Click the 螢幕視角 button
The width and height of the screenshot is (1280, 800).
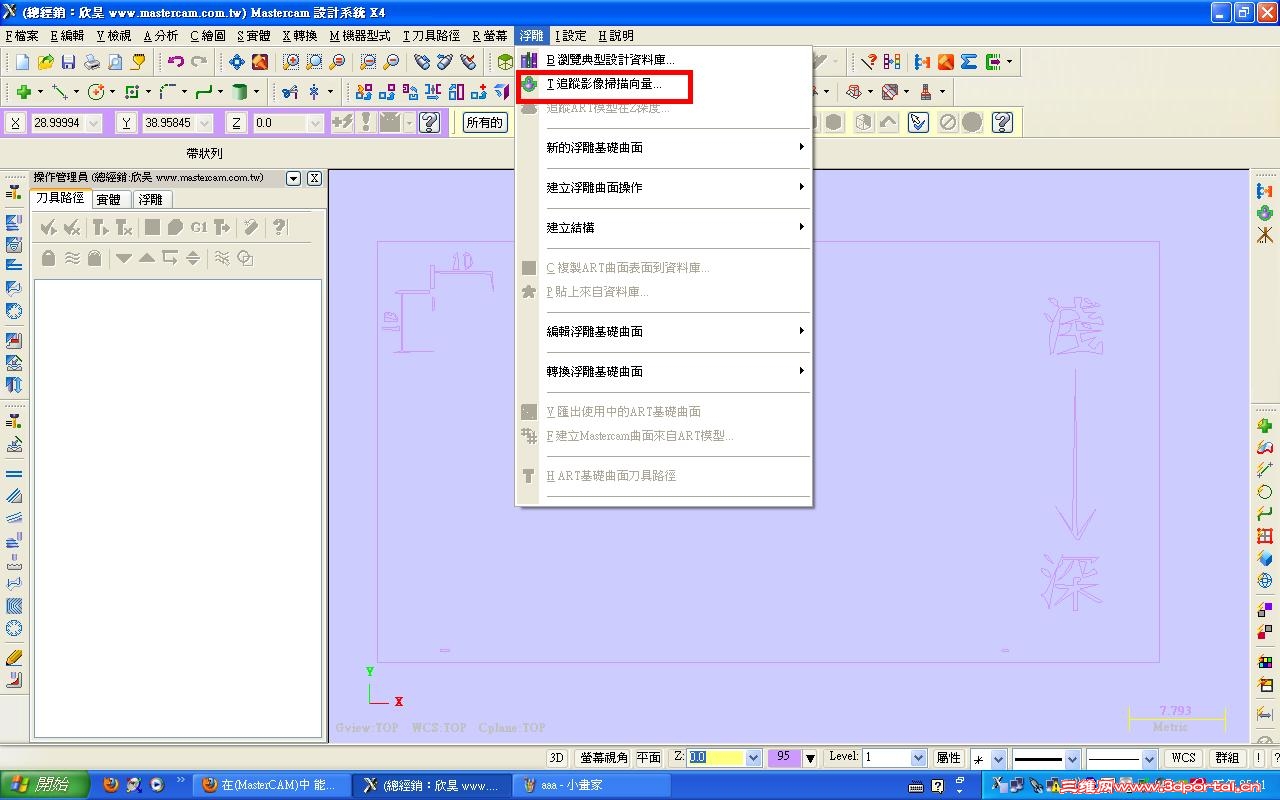pyautogui.click(x=605, y=758)
